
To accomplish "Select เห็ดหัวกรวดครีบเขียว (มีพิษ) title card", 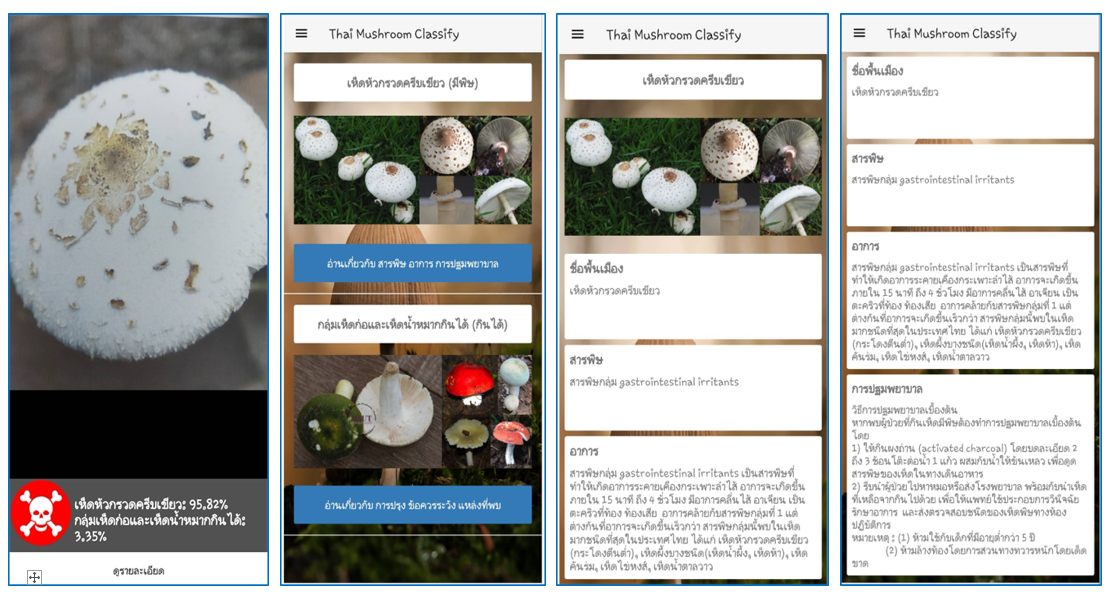I will coord(412,83).
